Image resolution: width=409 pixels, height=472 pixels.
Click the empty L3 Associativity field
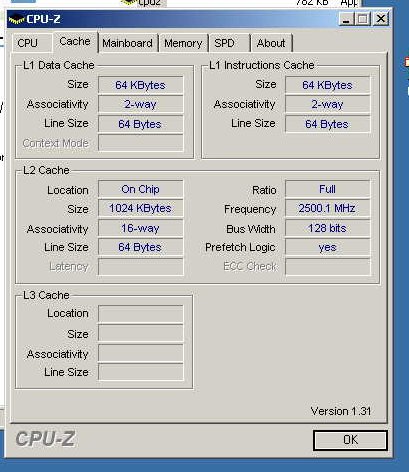pos(141,353)
